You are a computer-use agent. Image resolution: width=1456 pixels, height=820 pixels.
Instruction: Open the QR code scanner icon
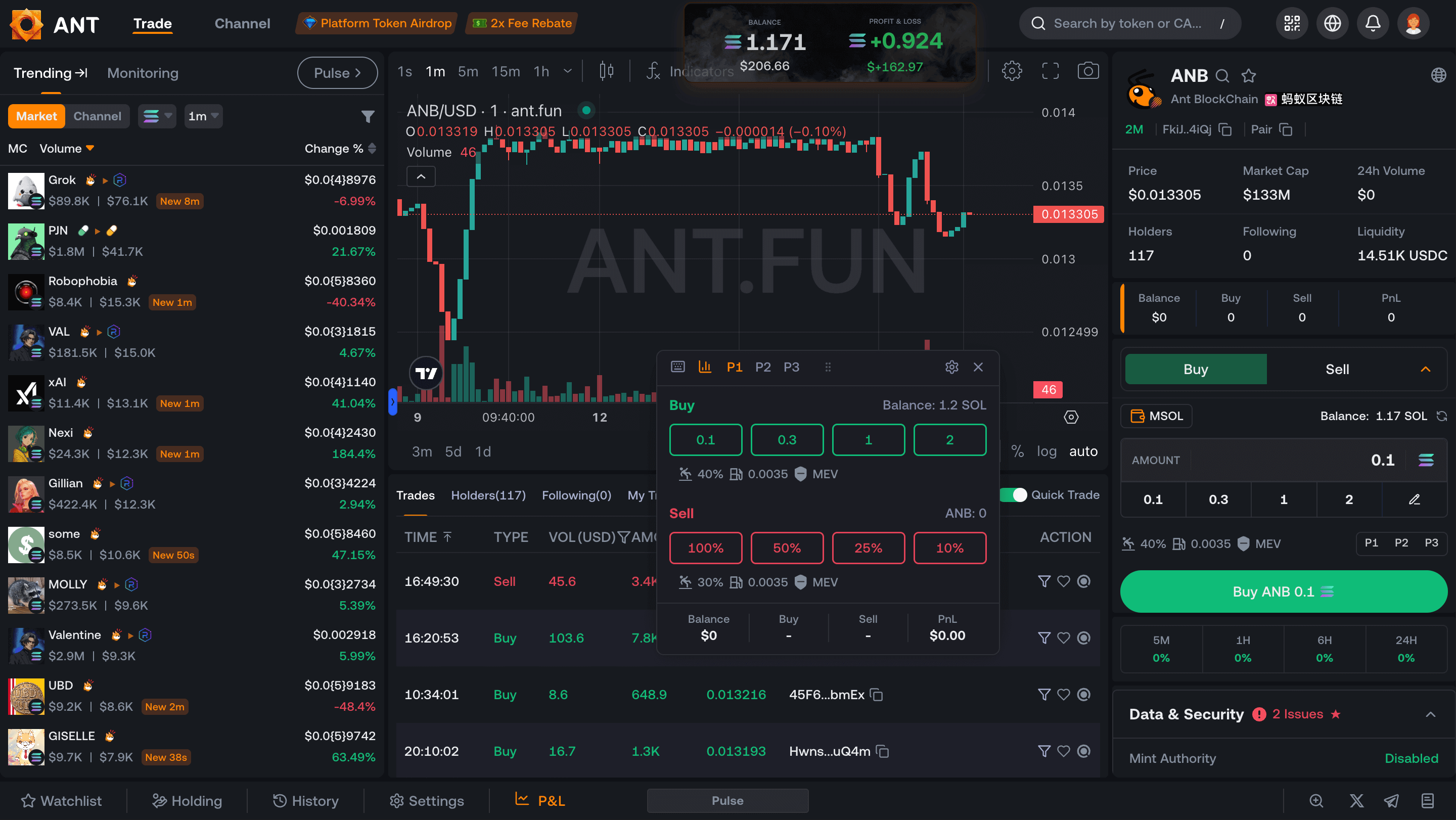(1292, 23)
